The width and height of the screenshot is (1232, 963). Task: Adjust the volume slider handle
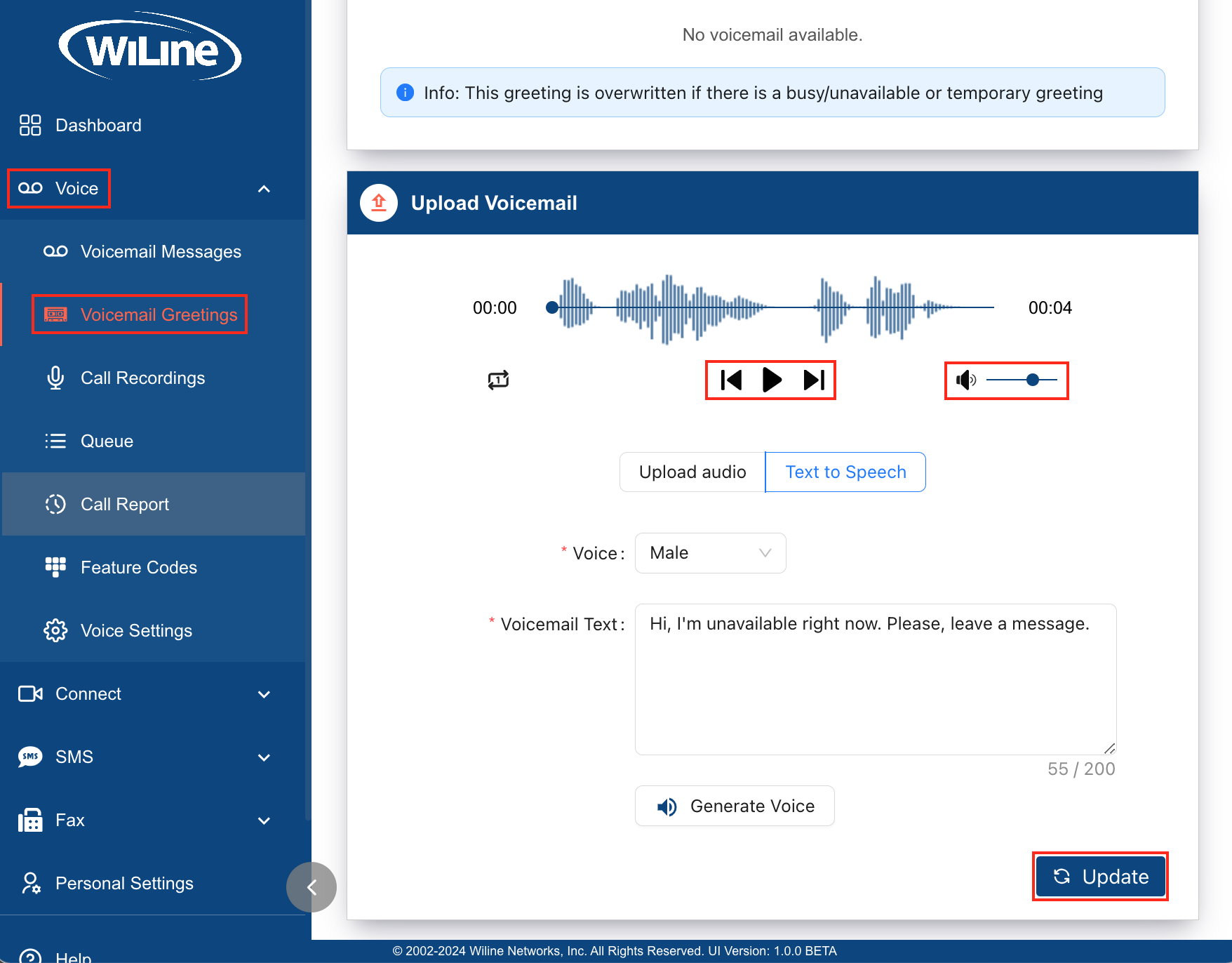pyautogui.click(x=1032, y=380)
